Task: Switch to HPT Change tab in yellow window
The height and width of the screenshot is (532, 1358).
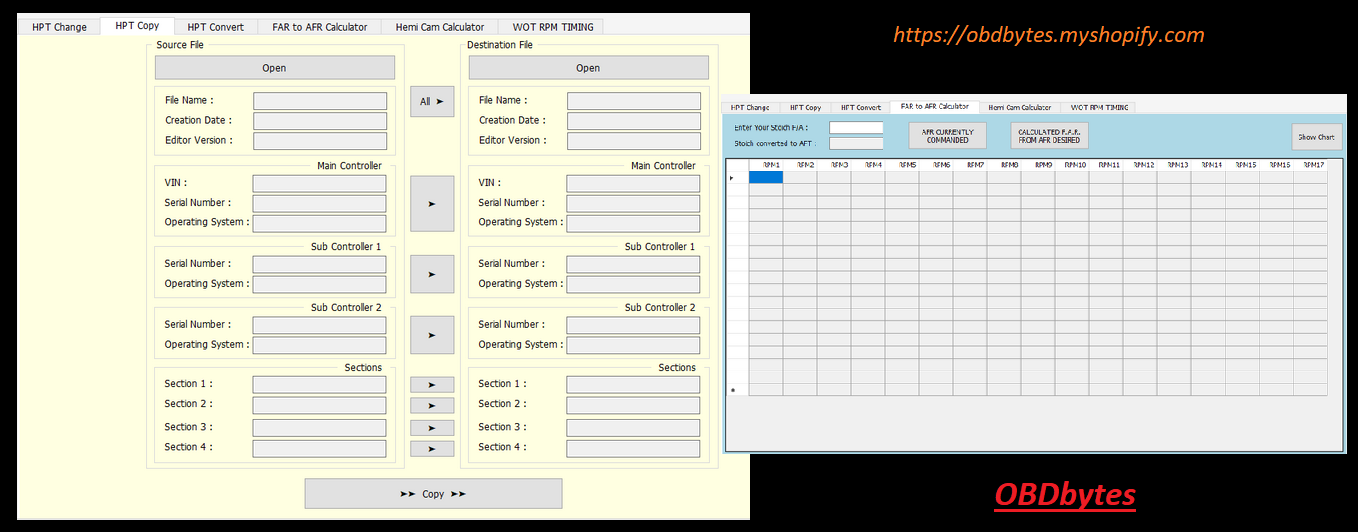Action: coord(59,27)
